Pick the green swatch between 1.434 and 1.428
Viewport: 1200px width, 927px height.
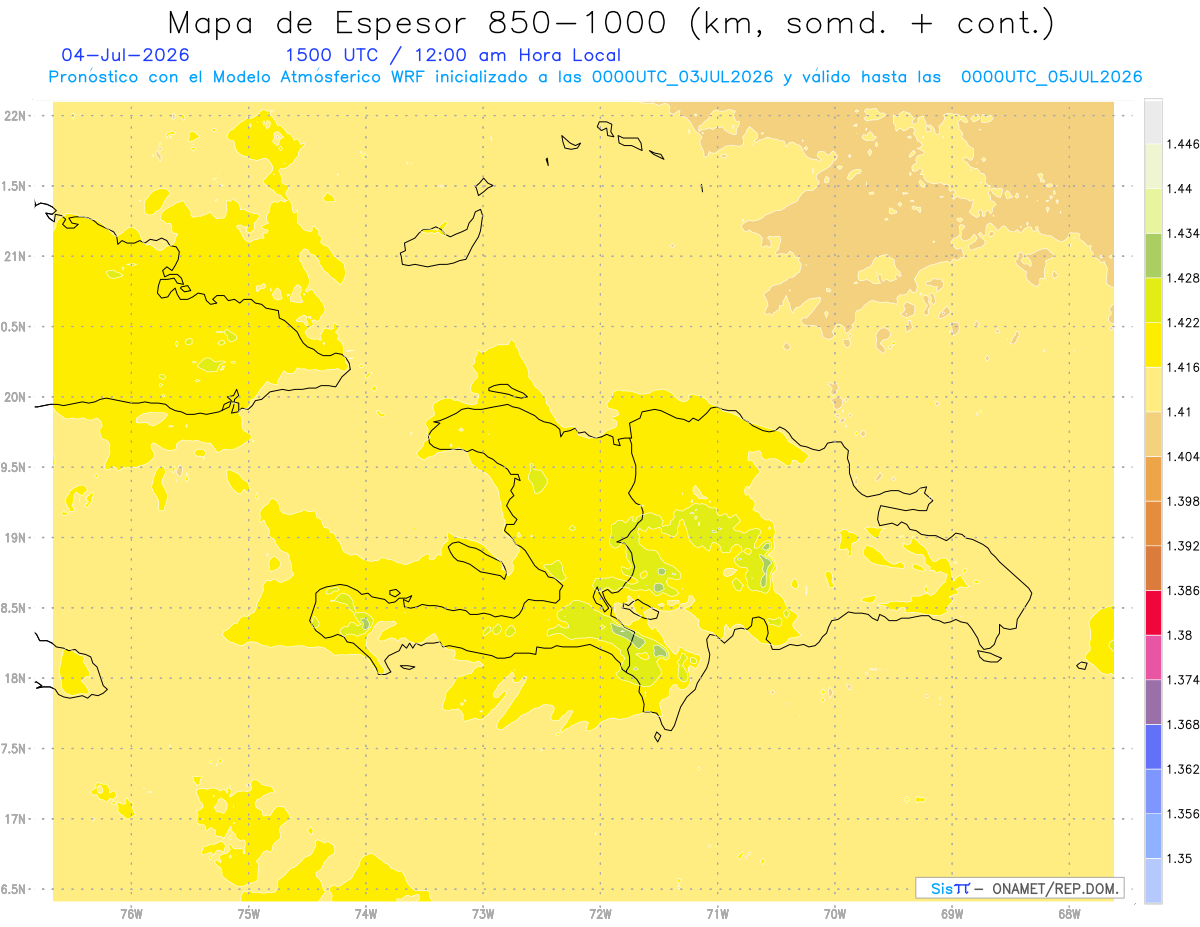click(1153, 255)
